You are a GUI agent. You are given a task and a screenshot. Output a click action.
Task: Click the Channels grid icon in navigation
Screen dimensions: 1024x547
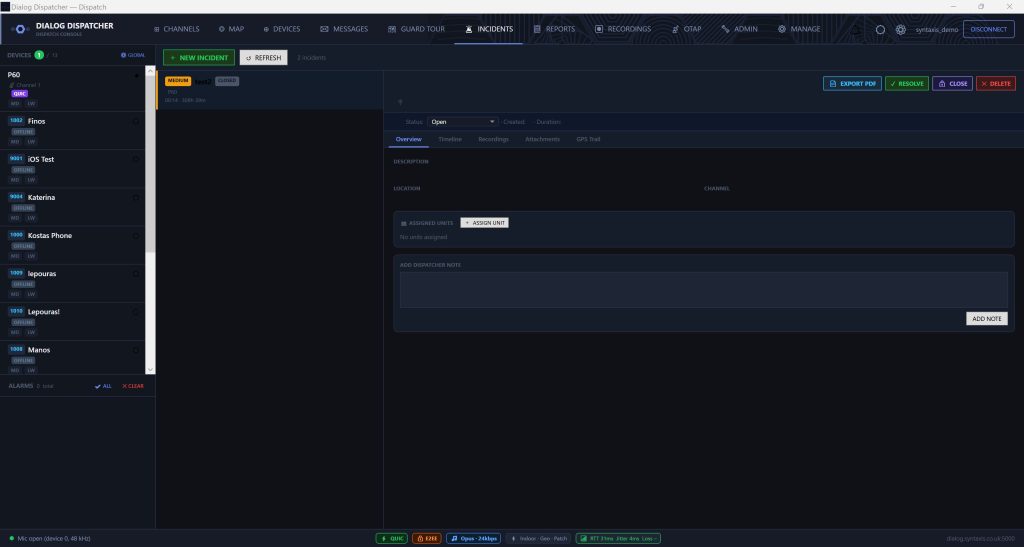pos(157,29)
